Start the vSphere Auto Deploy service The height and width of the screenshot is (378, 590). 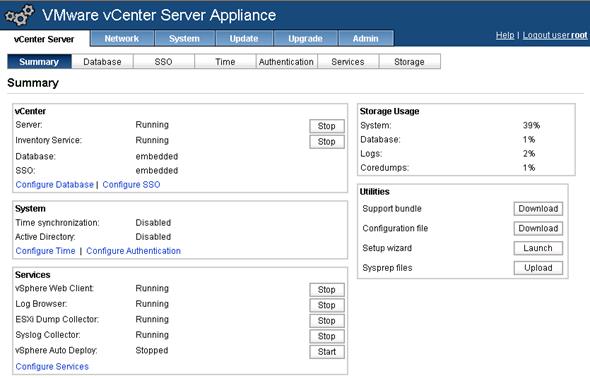(x=327, y=352)
